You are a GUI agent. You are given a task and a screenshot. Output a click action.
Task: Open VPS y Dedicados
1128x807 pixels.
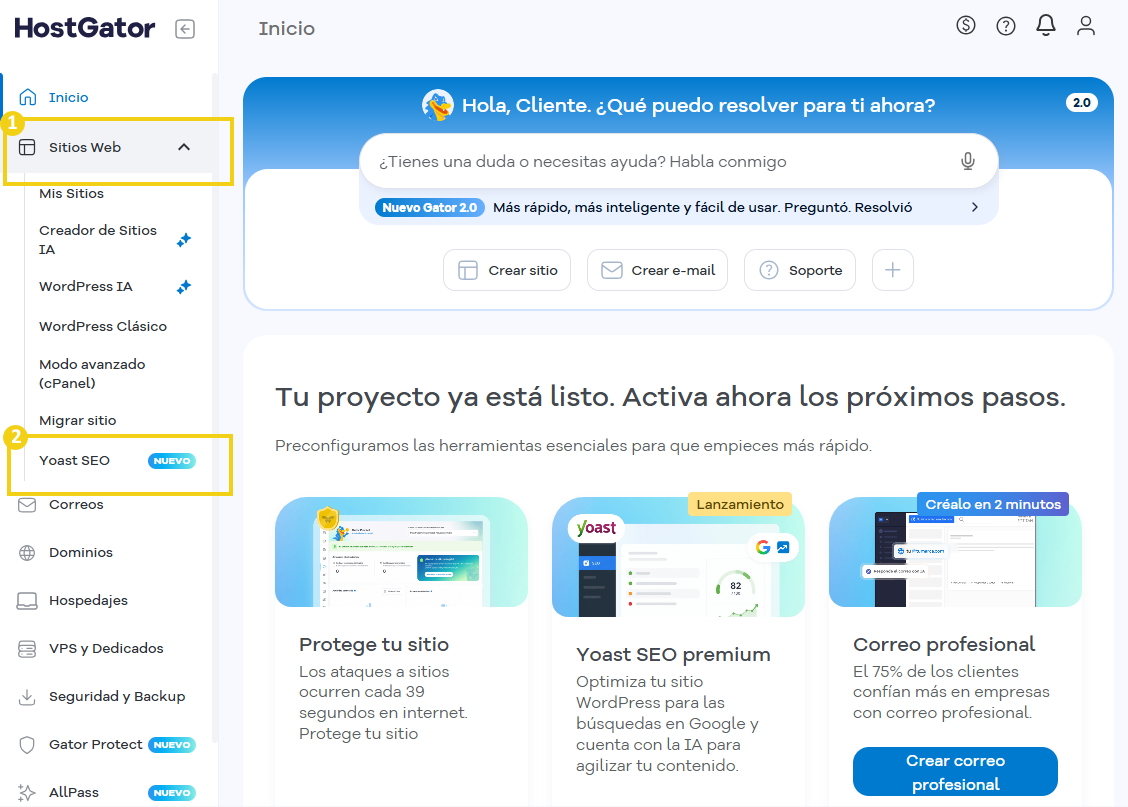(x=106, y=649)
